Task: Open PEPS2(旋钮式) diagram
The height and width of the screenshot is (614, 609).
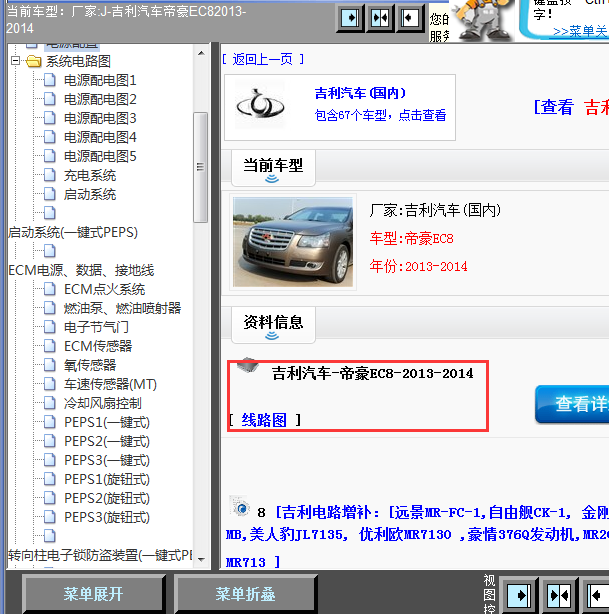Action: tap(107, 498)
